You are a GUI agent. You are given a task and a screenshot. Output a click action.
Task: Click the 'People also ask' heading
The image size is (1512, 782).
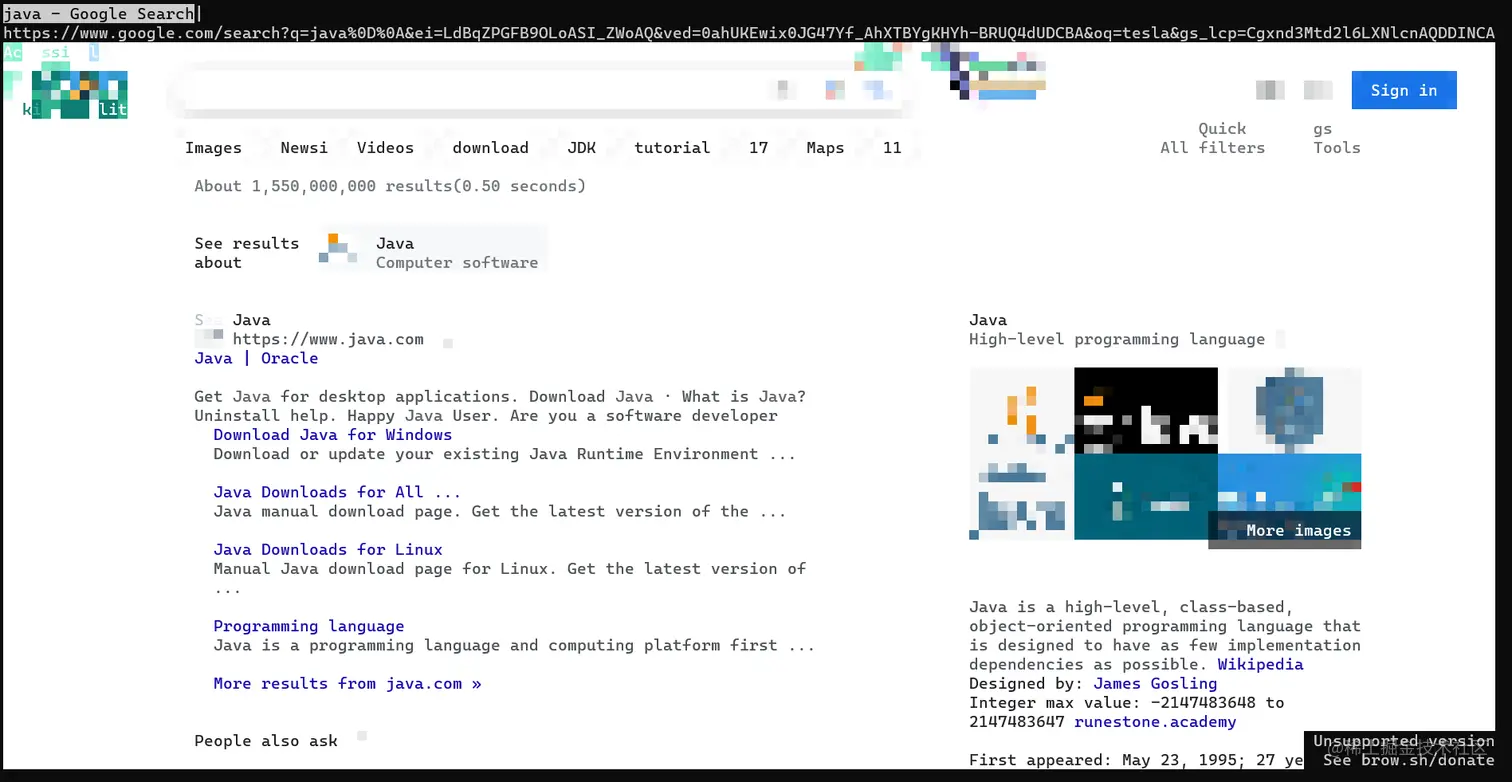(x=266, y=741)
